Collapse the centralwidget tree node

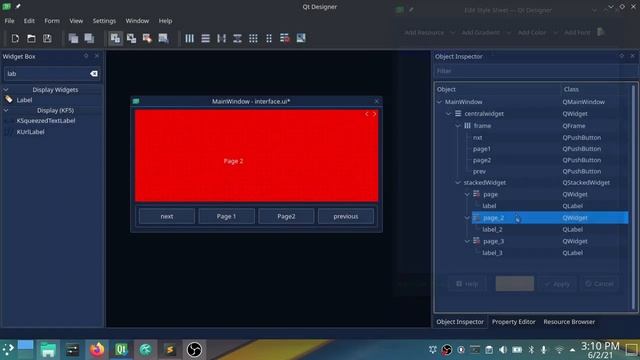pyautogui.click(x=449, y=114)
